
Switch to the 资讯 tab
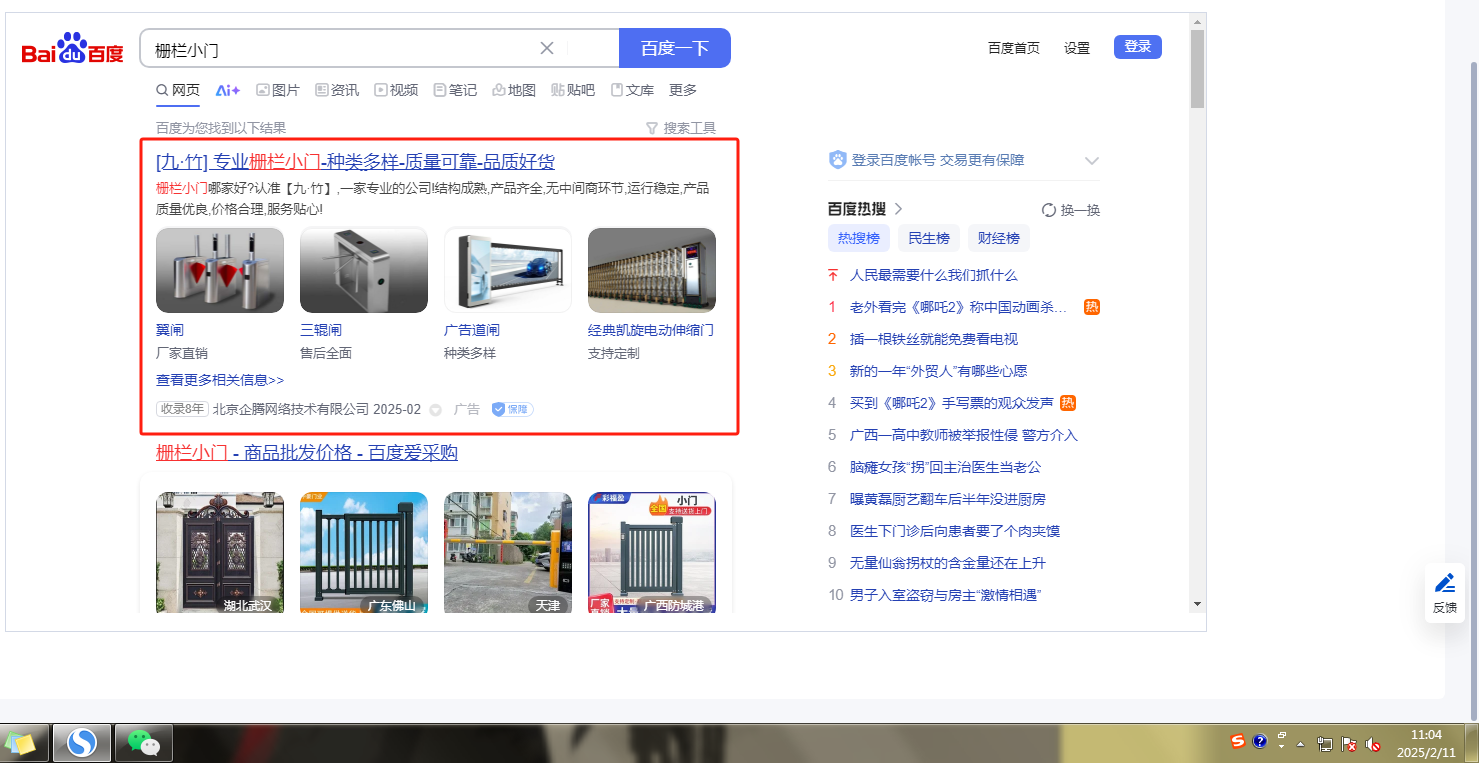(337, 90)
